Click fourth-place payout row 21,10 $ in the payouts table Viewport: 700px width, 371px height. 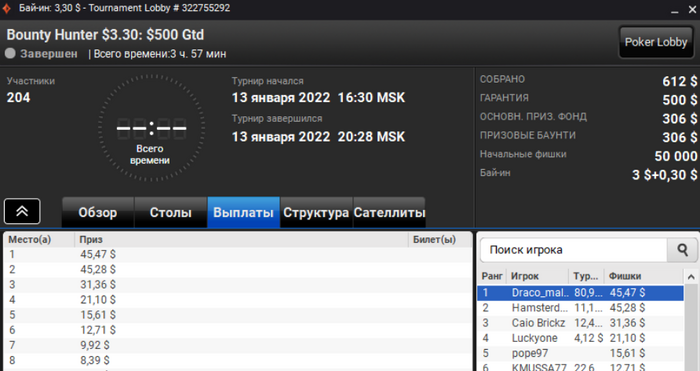point(238,300)
